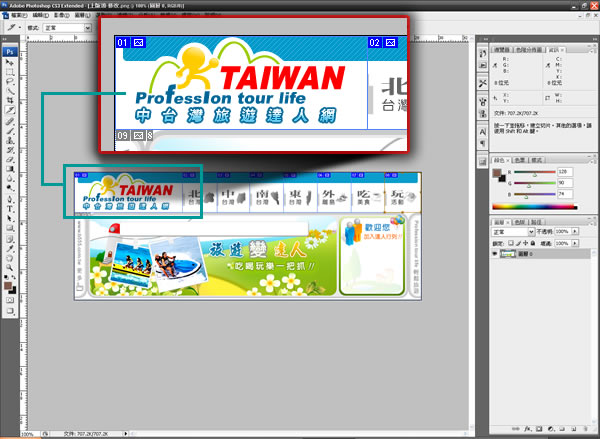The image size is (600, 439).
Task: Switch to the 色階分佈圖 Histogram tab
Action: [529, 50]
